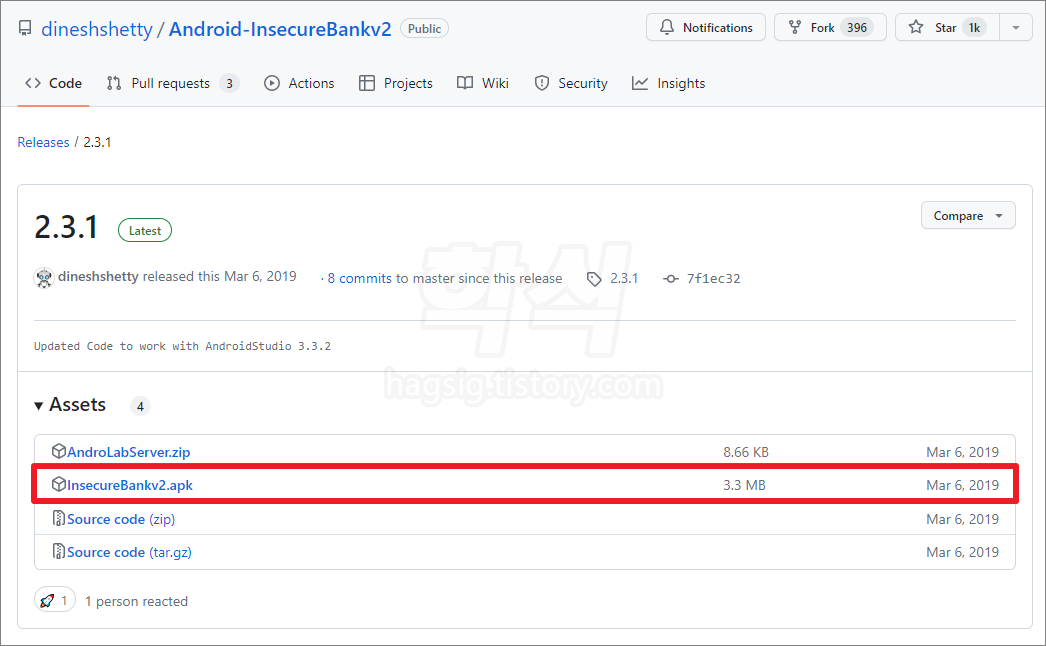Click the Assets count badge 4
The width and height of the screenshot is (1046, 646).
(x=140, y=406)
